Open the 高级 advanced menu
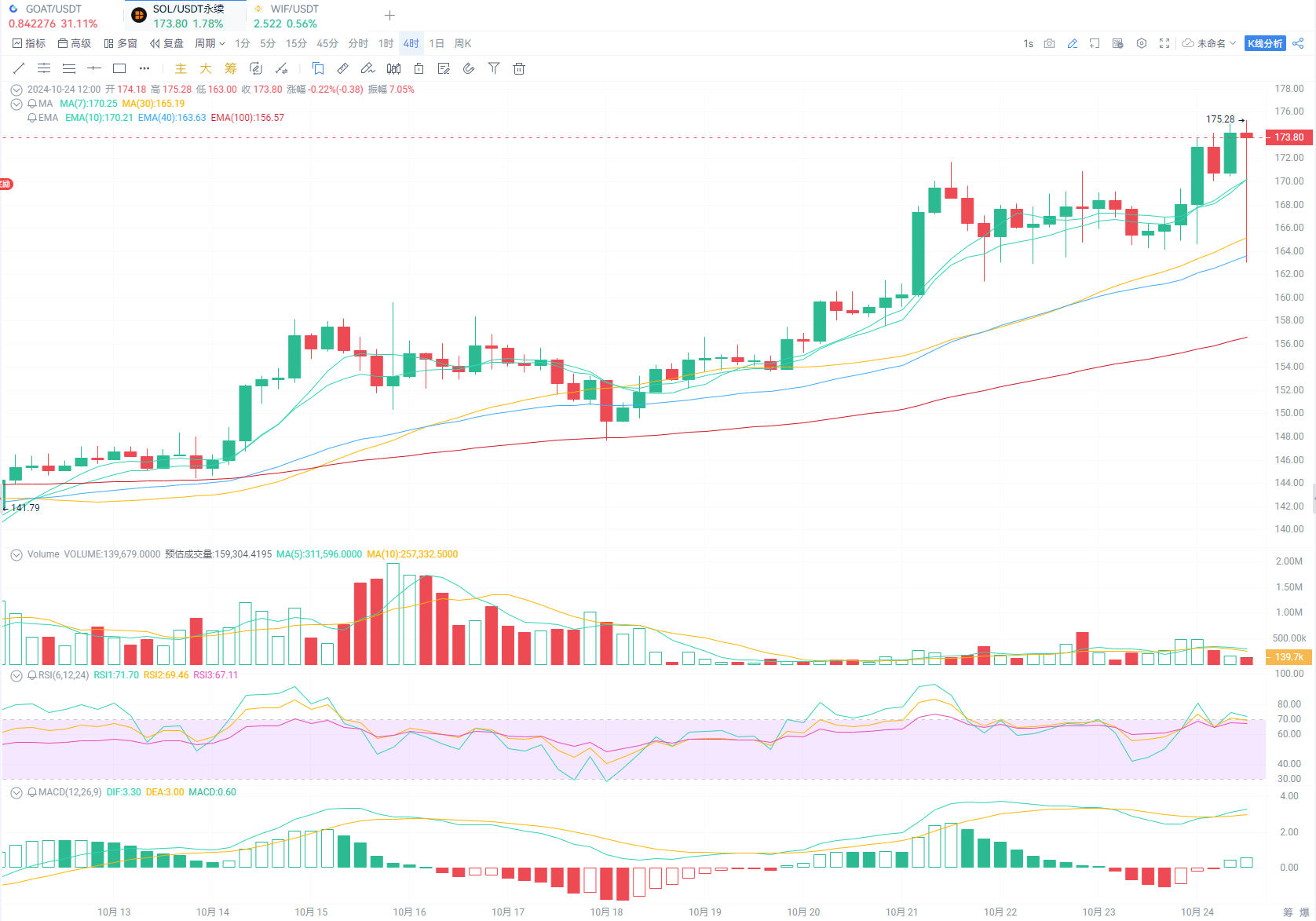 click(75, 43)
